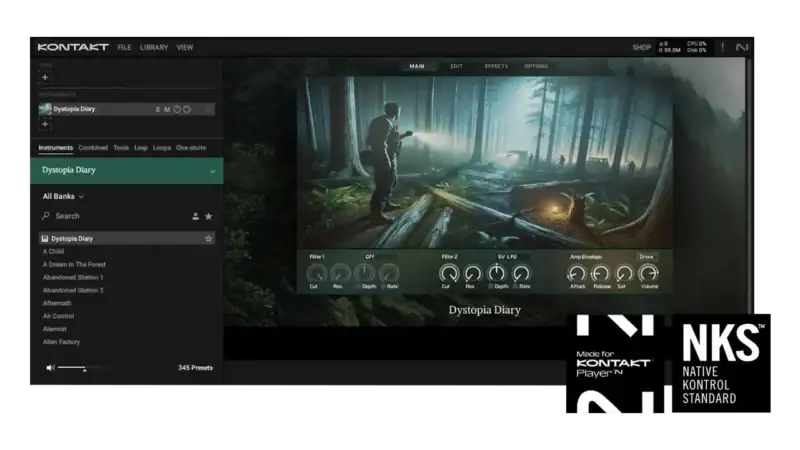Mute the Dystopia Diary instrument with M

tap(167, 109)
